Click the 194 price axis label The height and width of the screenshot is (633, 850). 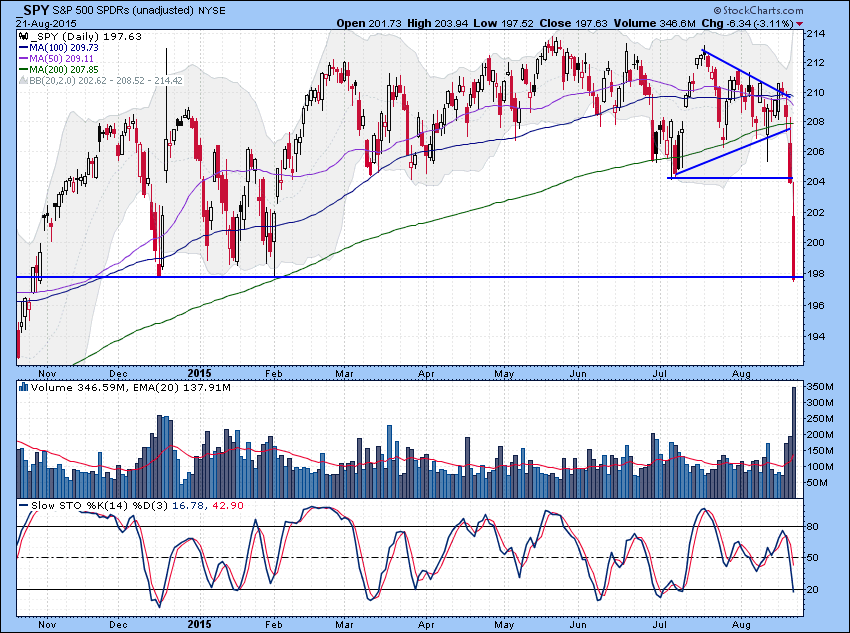816,337
